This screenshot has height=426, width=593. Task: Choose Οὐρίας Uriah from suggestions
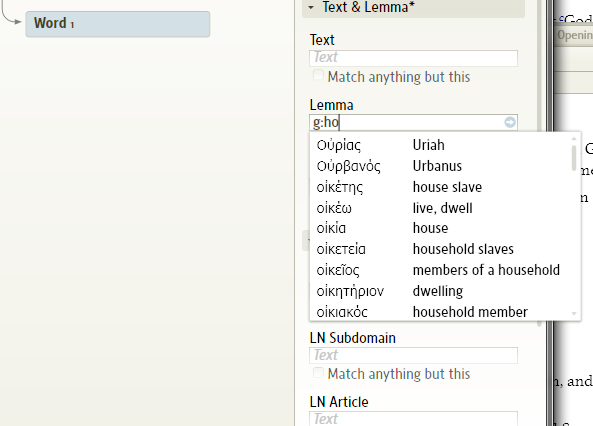441,145
